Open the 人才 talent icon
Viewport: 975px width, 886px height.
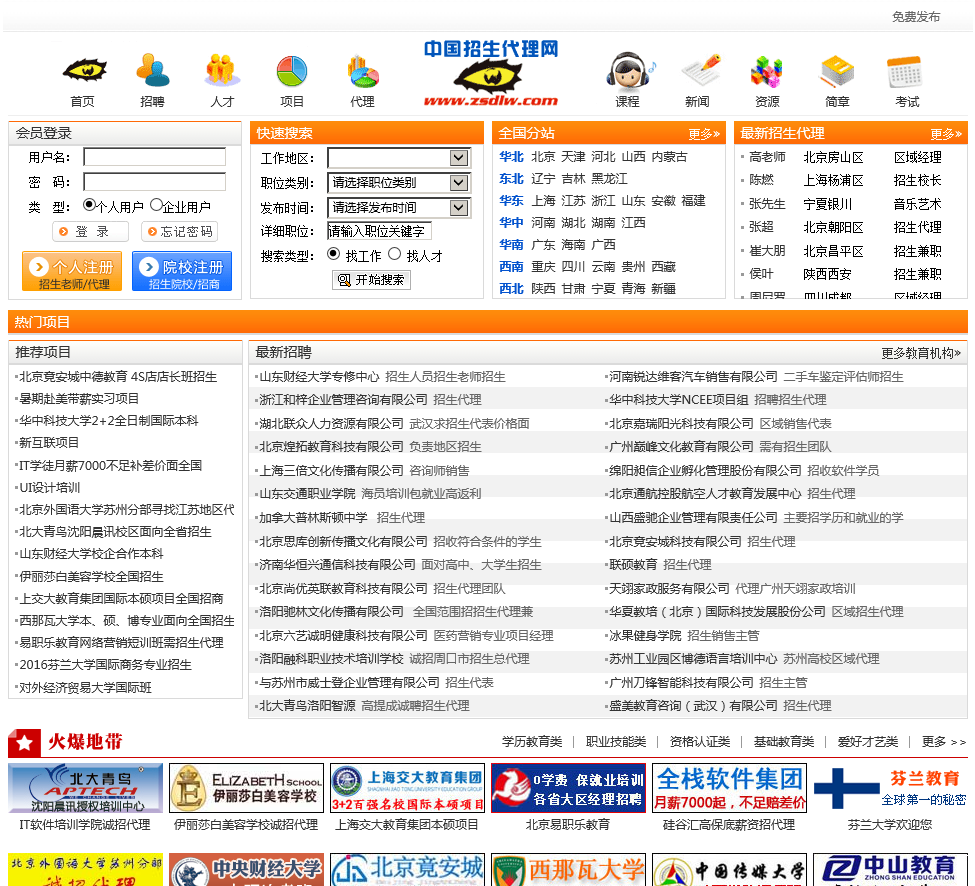(222, 71)
